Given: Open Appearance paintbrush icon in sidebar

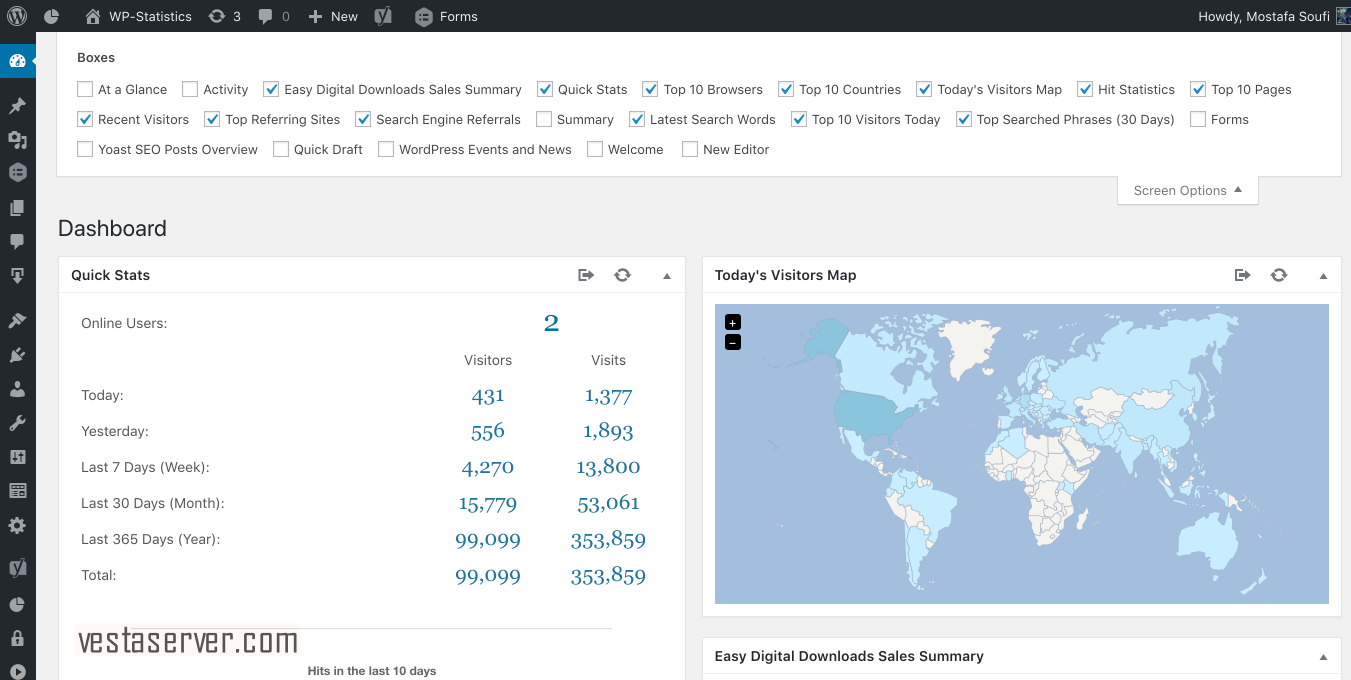Looking at the screenshot, I should (17, 321).
